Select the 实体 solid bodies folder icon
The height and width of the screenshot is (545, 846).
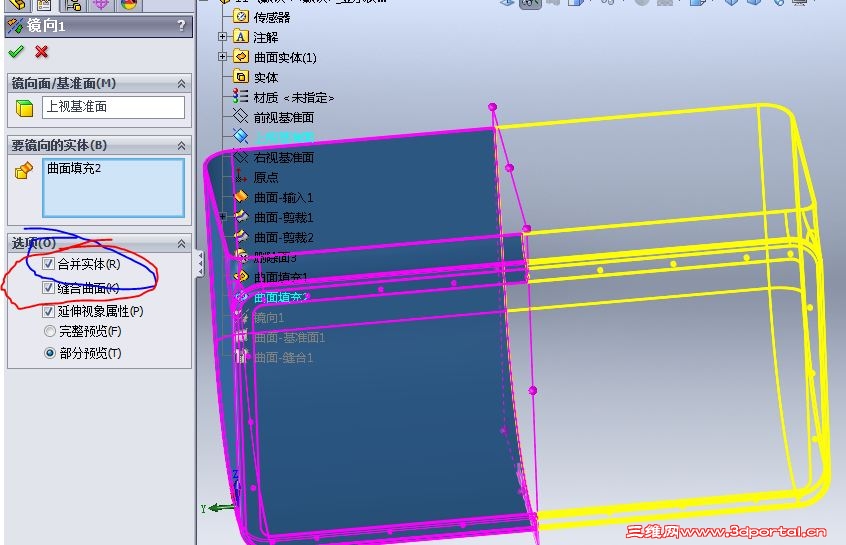[x=241, y=76]
